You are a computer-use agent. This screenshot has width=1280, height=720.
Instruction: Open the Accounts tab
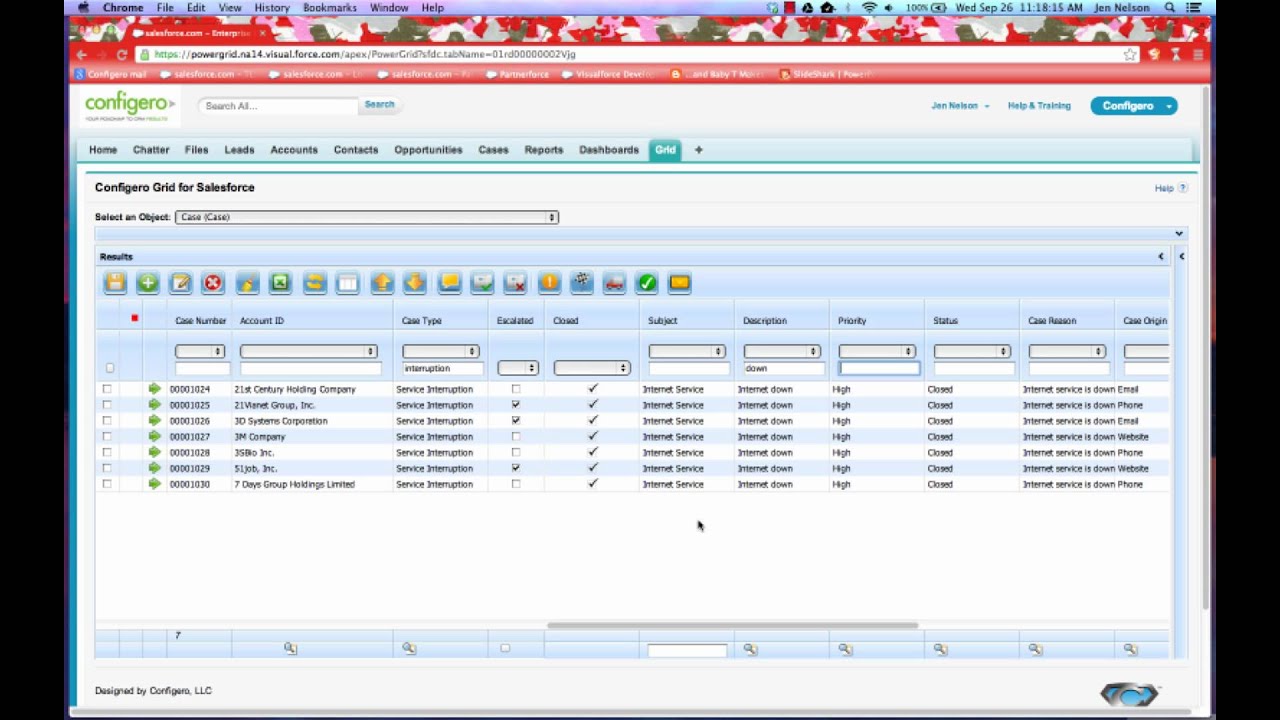[x=294, y=150]
